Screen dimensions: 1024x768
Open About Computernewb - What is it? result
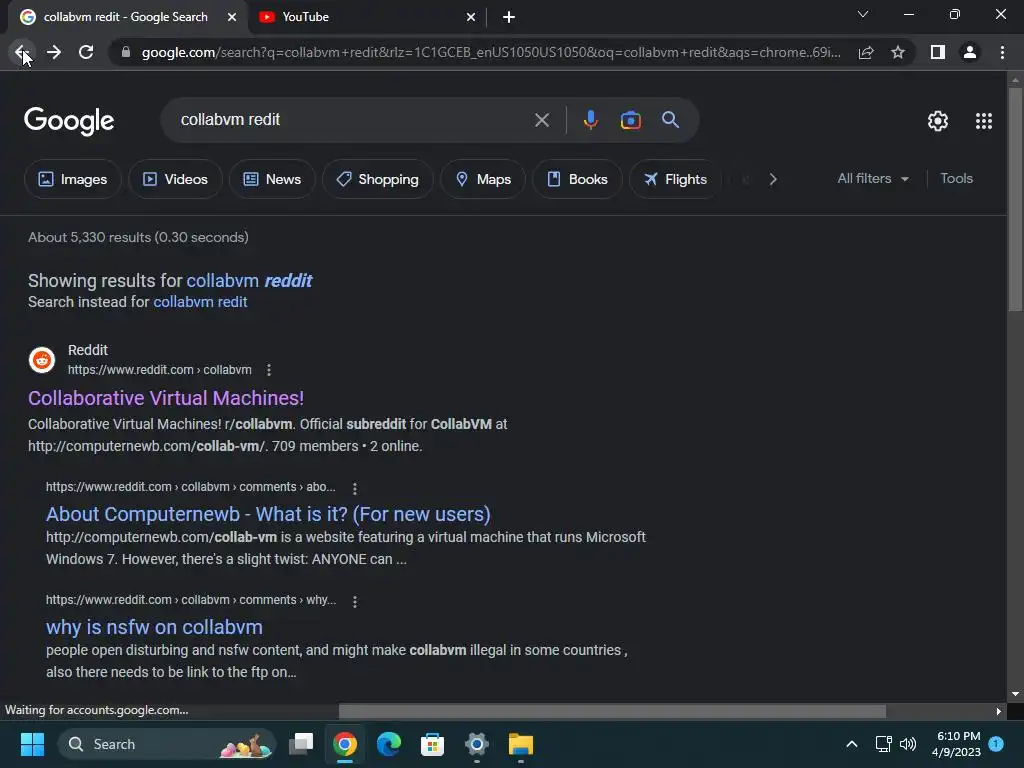[x=268, y=514]
